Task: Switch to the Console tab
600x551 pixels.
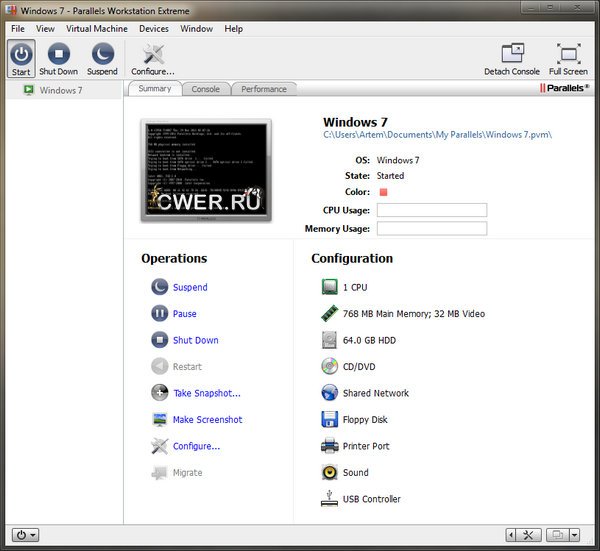Action: (205, 89)
